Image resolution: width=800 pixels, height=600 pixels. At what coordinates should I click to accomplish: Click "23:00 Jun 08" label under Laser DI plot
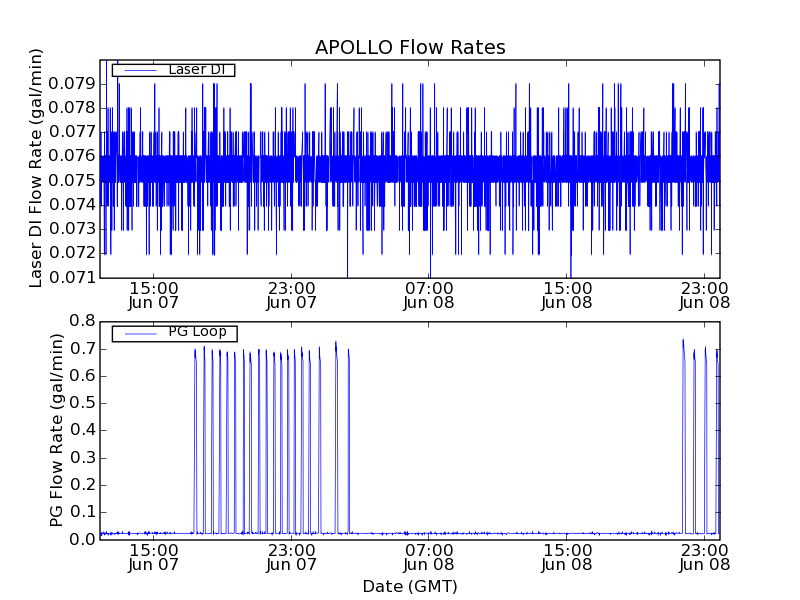click(705, 295)
